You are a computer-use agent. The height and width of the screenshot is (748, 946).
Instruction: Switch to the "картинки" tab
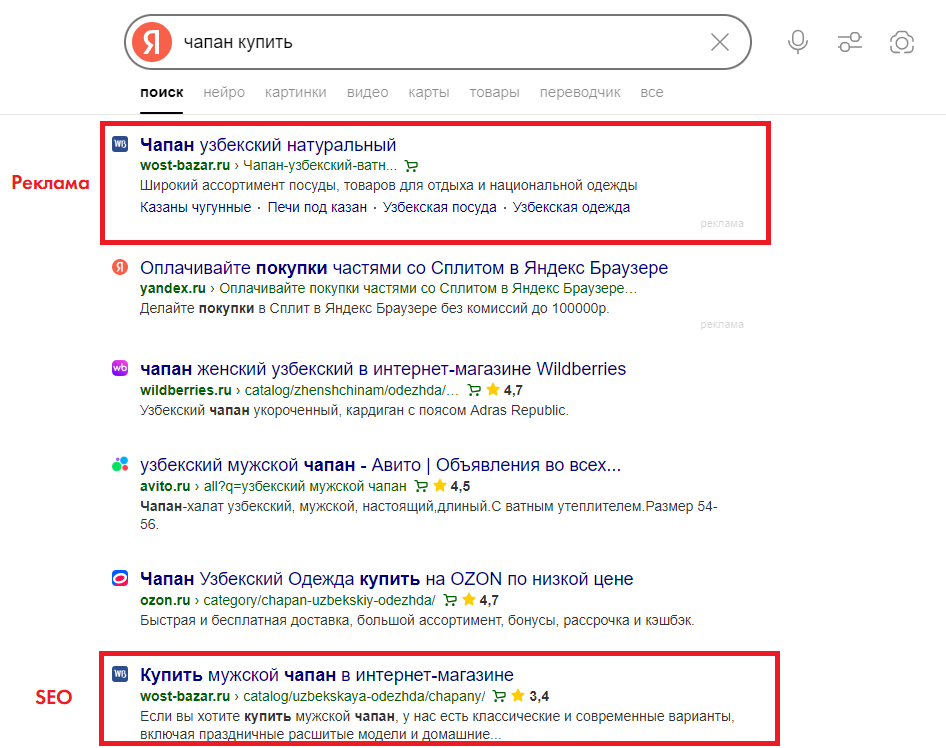pyautogui.click(x=296, y=92)
